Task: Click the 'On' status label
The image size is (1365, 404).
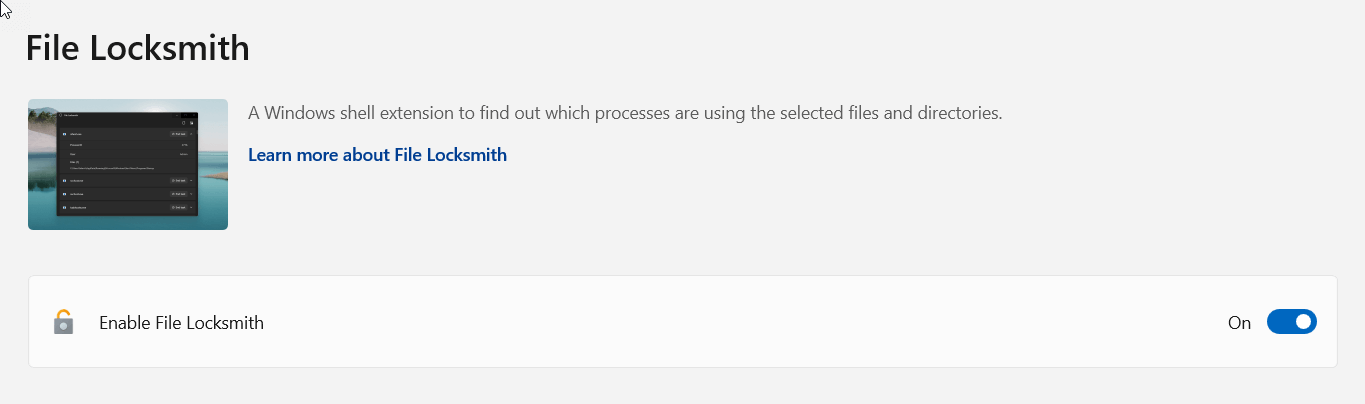Action: [1239, 323]
